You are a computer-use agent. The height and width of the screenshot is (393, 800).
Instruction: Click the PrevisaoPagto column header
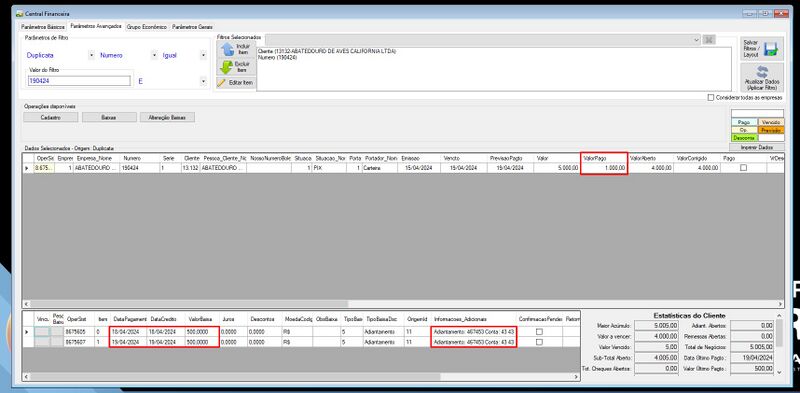point(510,158)
